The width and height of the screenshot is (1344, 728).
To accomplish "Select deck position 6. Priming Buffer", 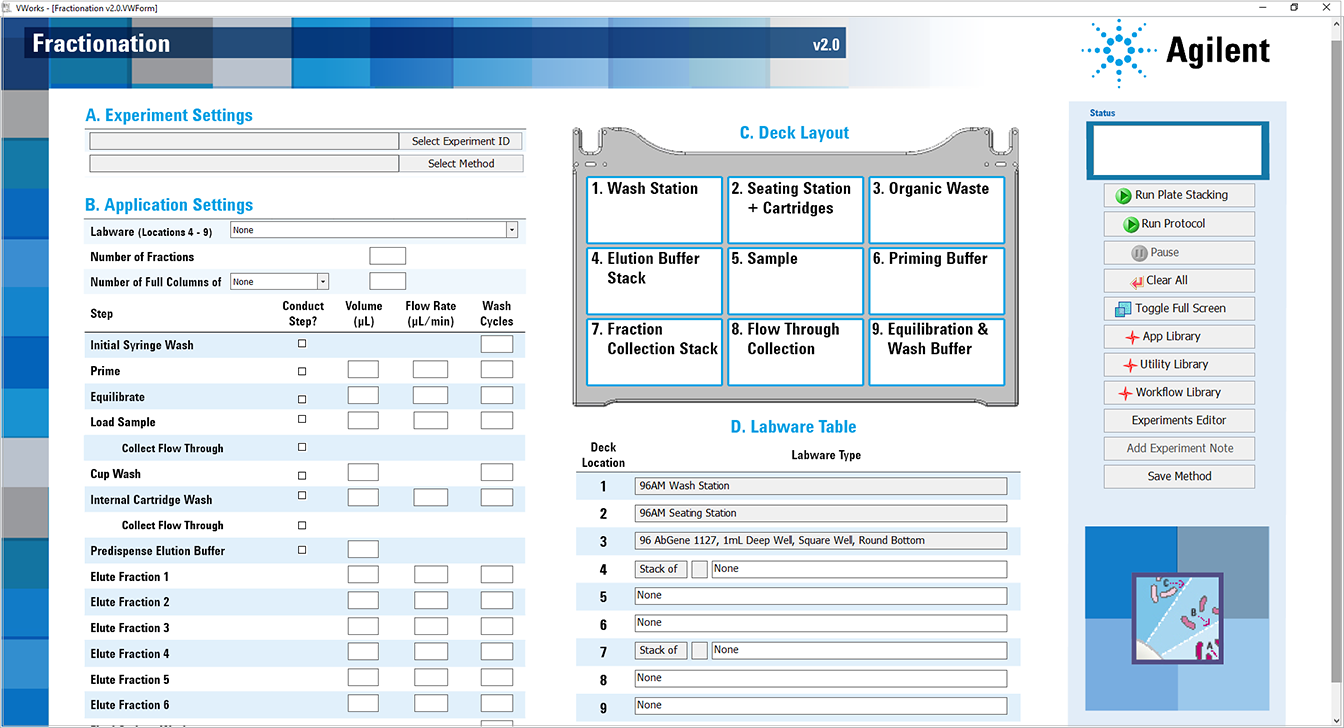I will tap(937, 281).
